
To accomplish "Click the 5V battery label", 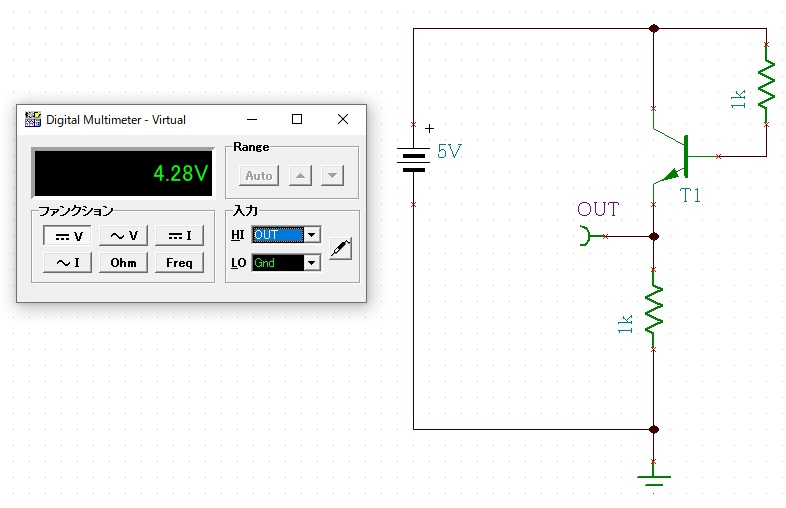I will (x=449, y=151).
